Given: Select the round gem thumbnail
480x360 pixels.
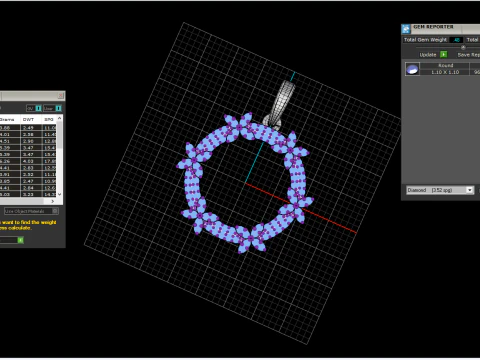Looking at the screenshot, I should [x=412, y=69].
